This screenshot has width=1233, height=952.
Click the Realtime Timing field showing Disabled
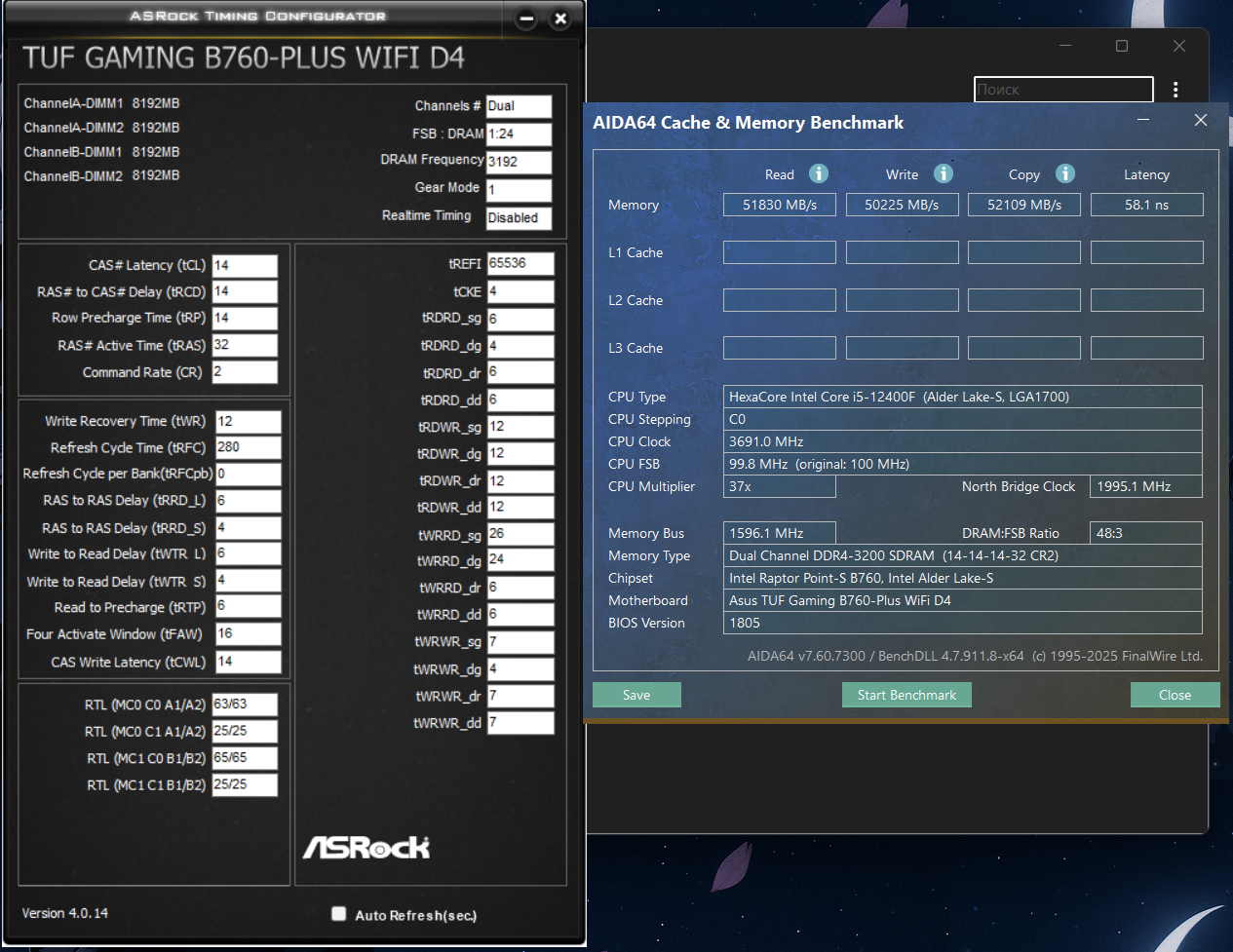pos(519,218)
